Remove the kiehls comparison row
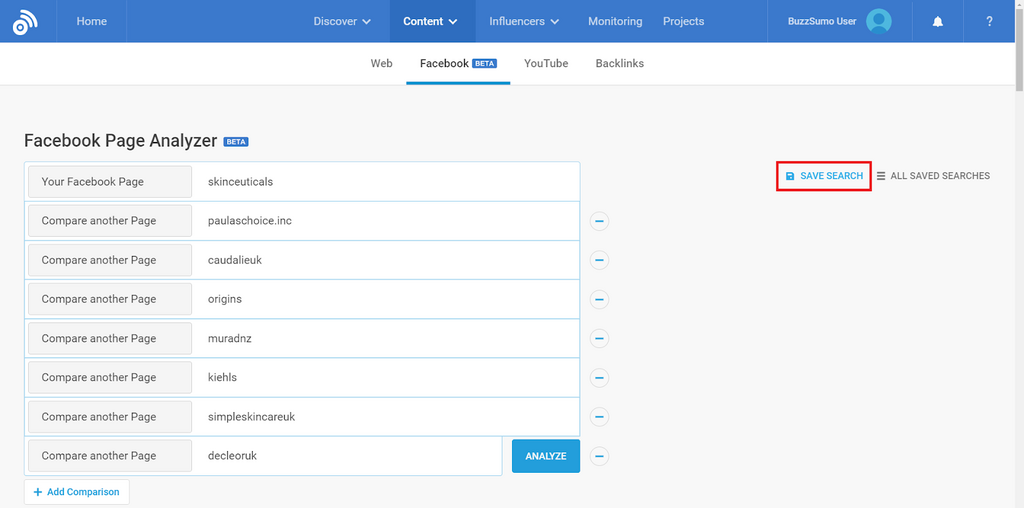 click(599, 377)
